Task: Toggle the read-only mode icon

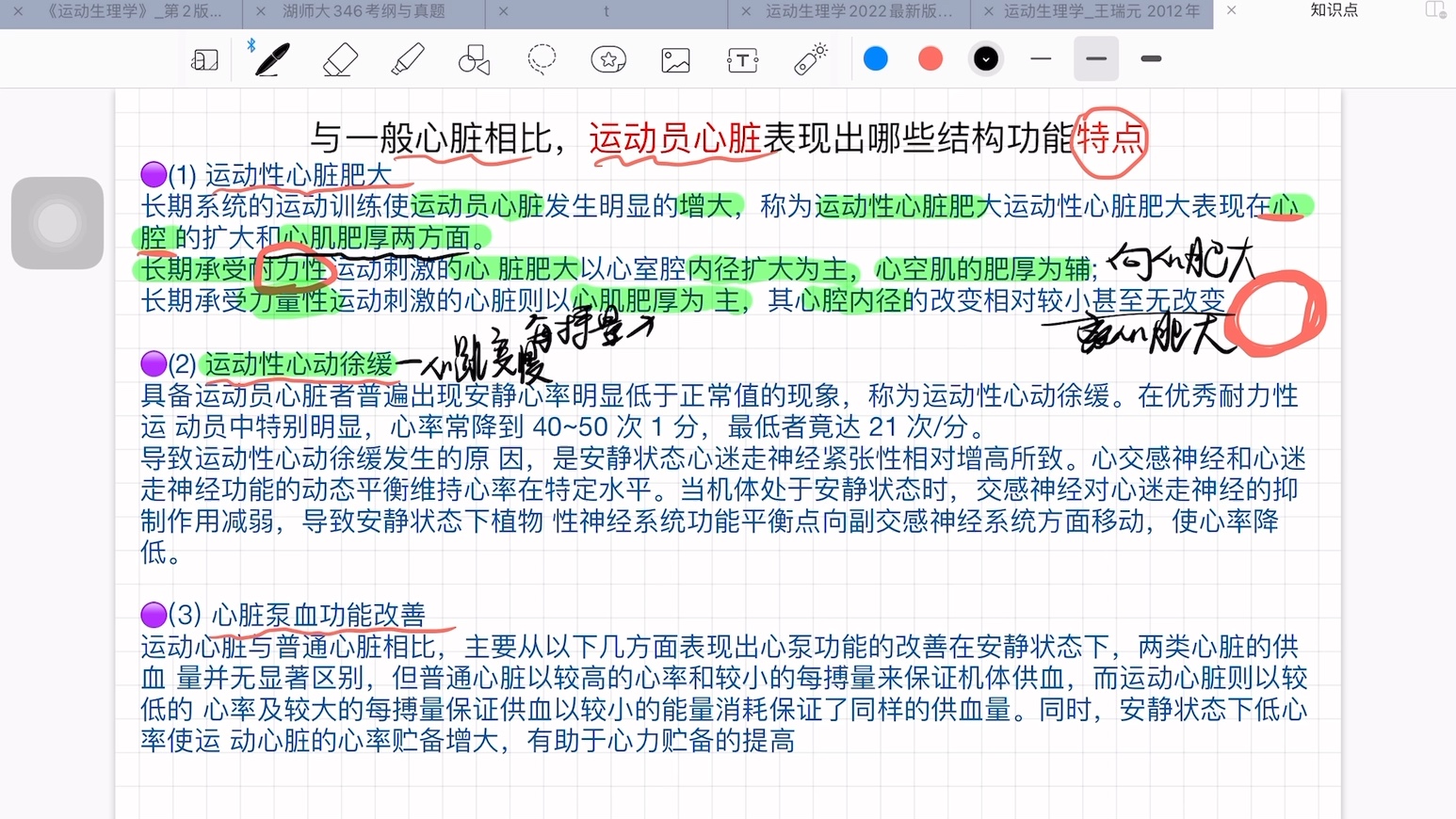Action: pos(204,60)
